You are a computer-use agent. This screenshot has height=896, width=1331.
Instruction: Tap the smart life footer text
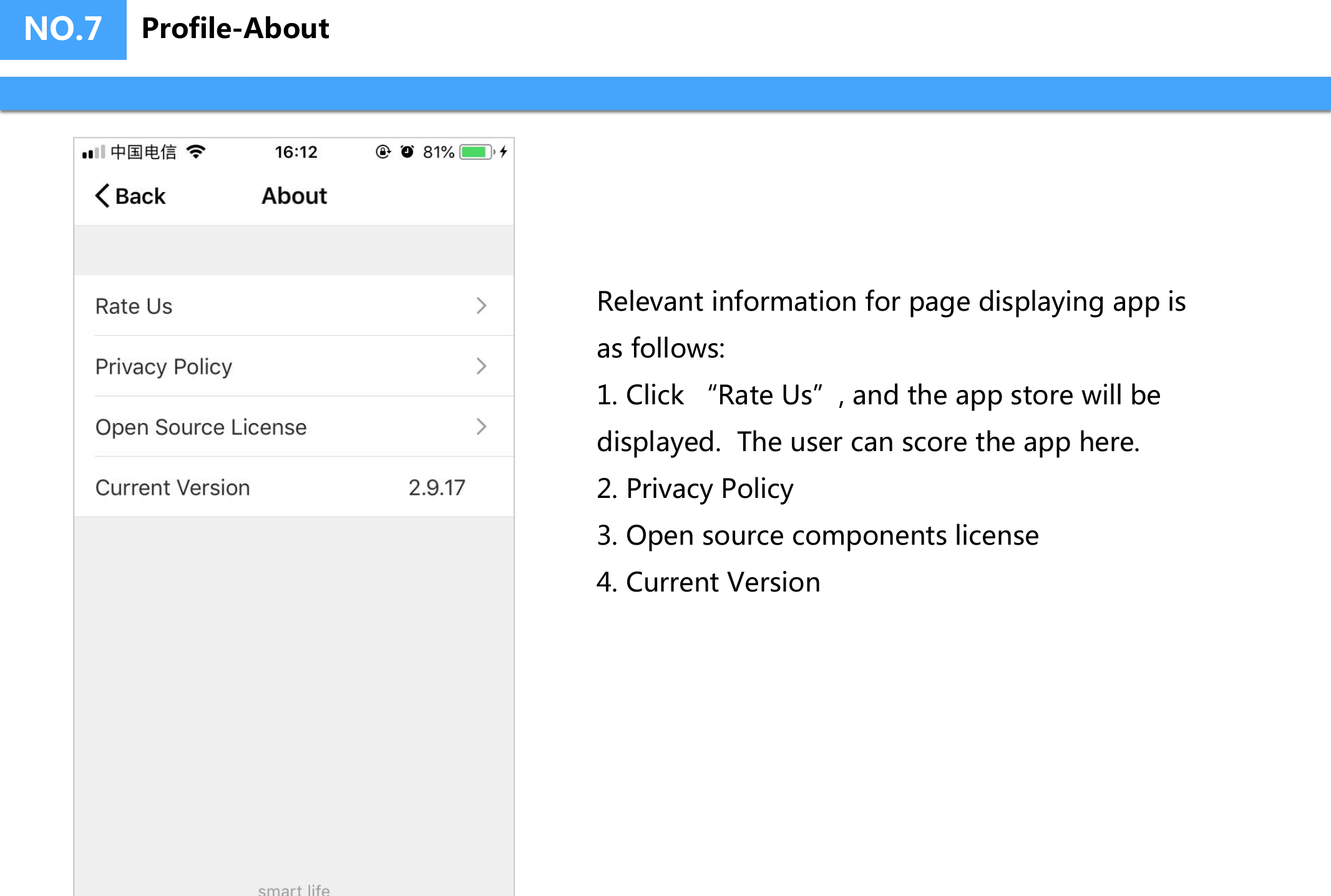(294, 890)
